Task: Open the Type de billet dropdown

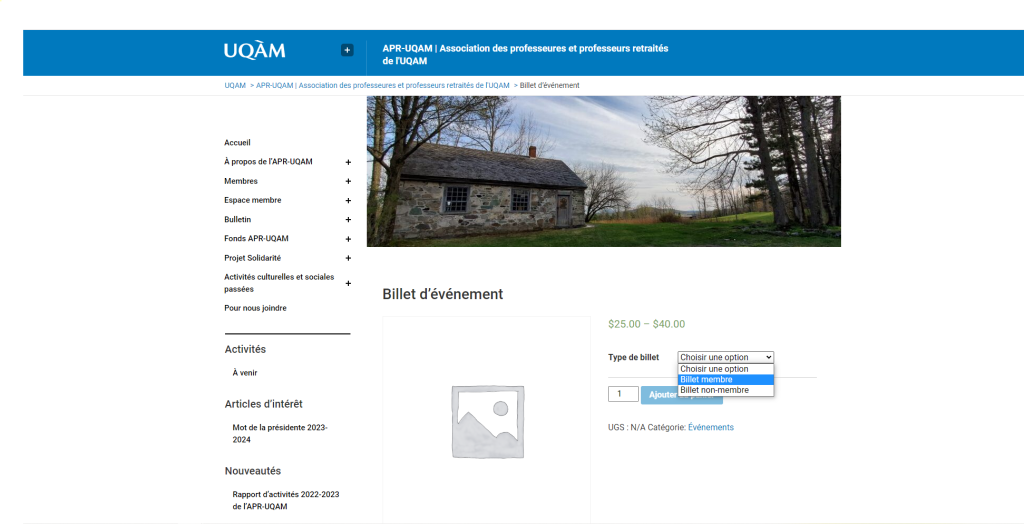Action: (x=725, y=357)
